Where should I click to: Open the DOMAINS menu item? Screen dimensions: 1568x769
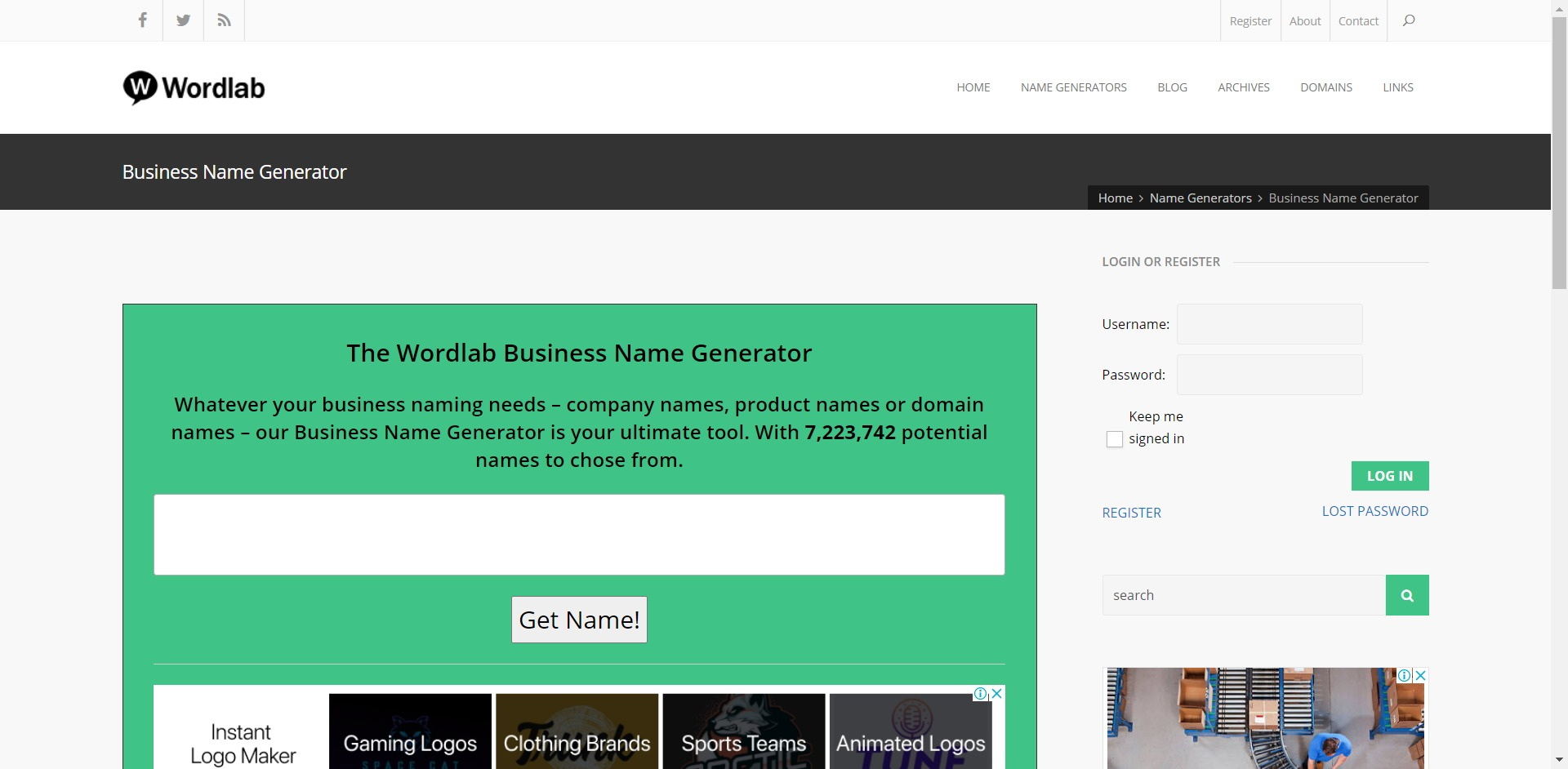(1326, 87)
